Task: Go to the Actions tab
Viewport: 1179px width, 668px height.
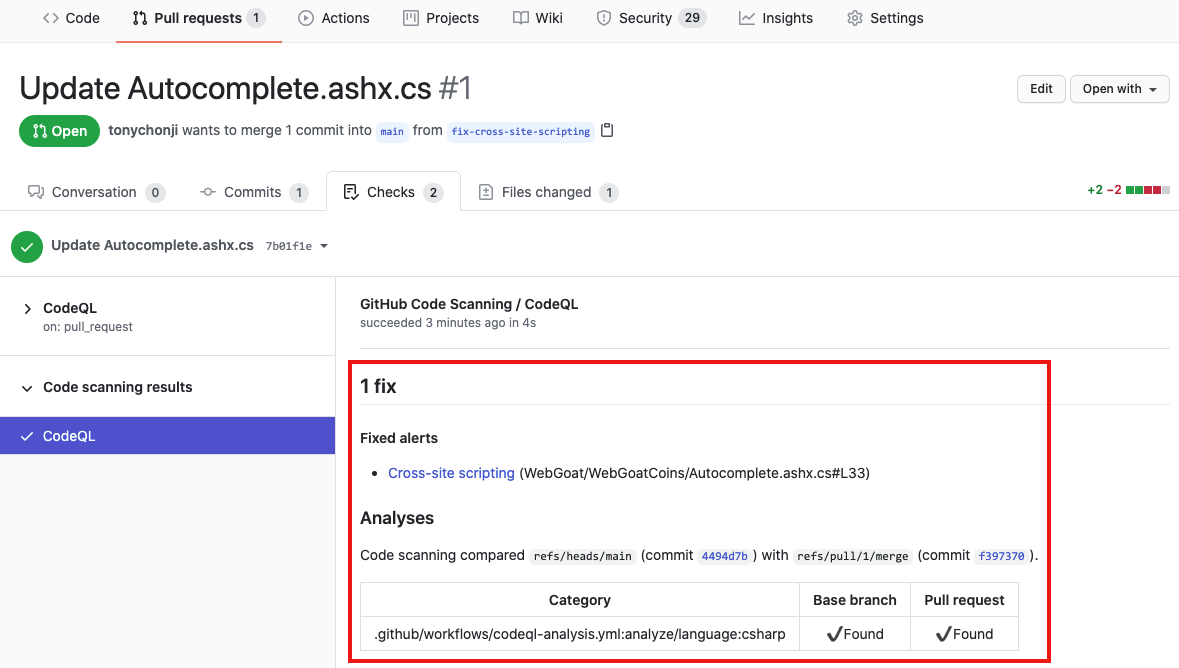Action: tap(334, 18)
